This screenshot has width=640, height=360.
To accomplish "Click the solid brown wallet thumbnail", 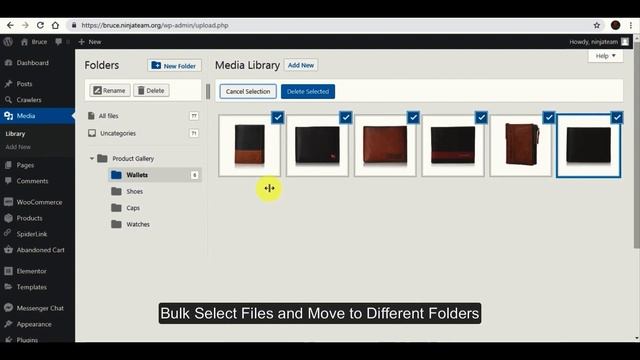I will (x=385, y=145).
